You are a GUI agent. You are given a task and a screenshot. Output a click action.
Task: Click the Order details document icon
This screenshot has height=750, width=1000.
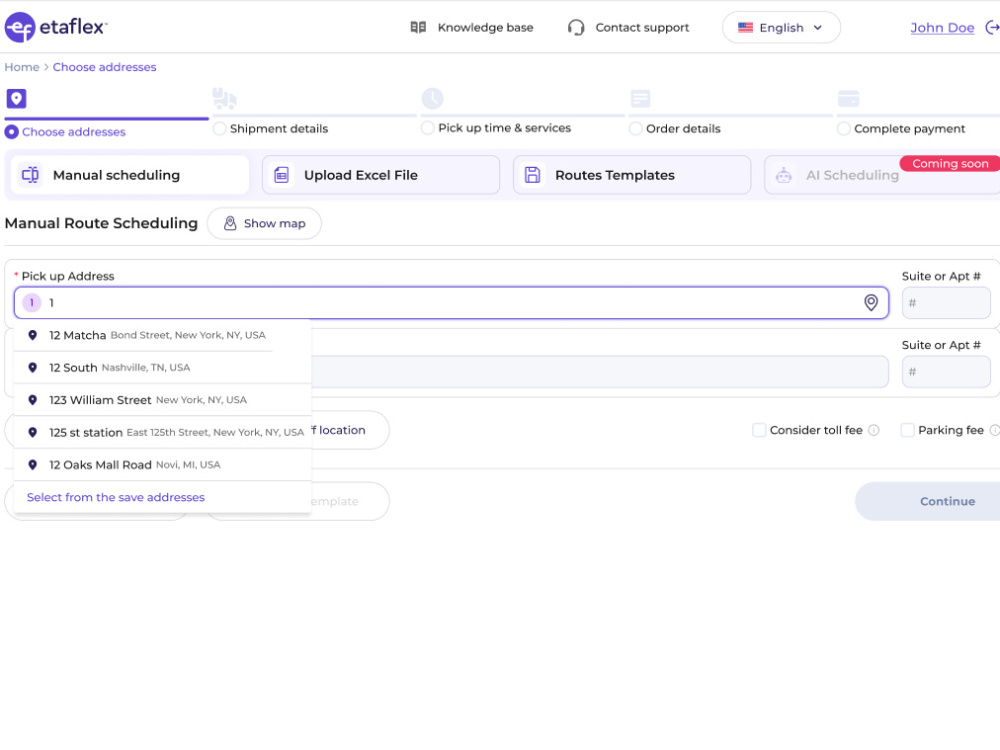[640, 99]
